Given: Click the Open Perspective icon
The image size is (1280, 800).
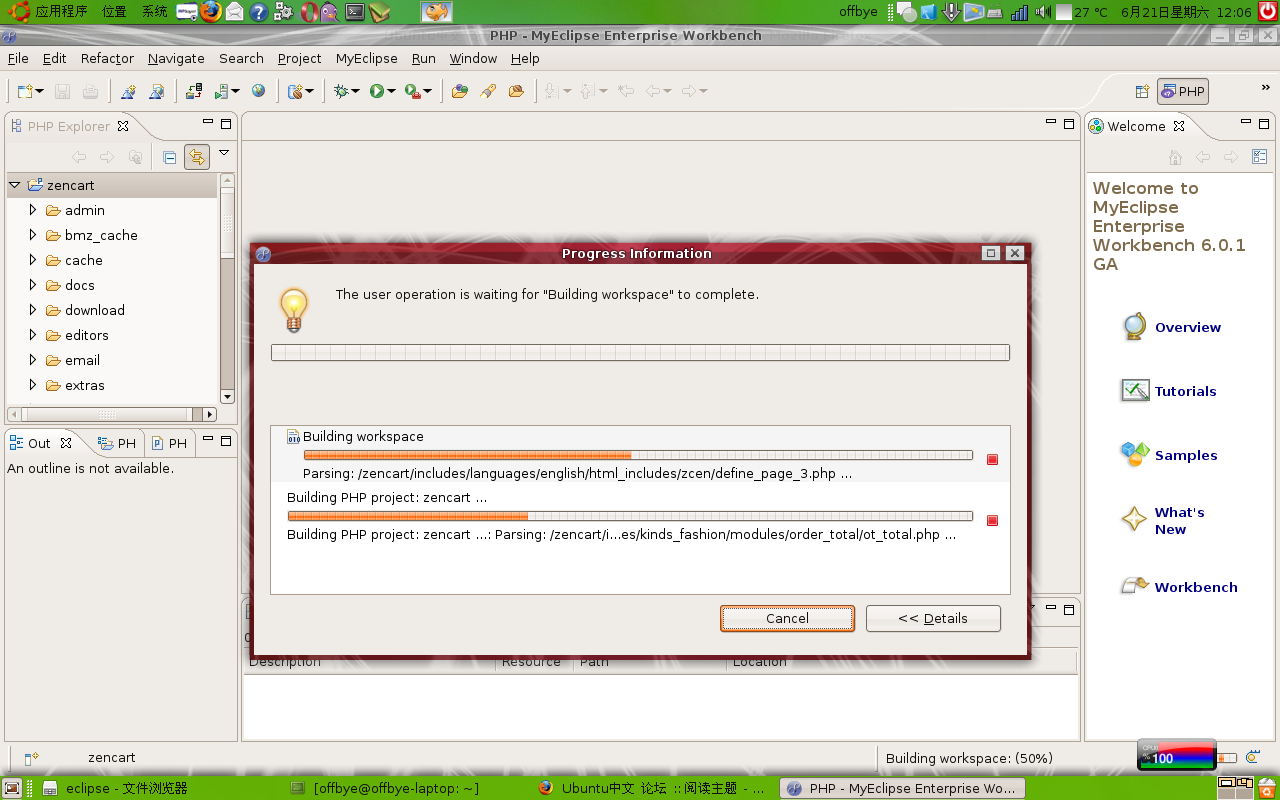Looking at the screenshot, I should pyautogui.click(x=1142, y=91).
